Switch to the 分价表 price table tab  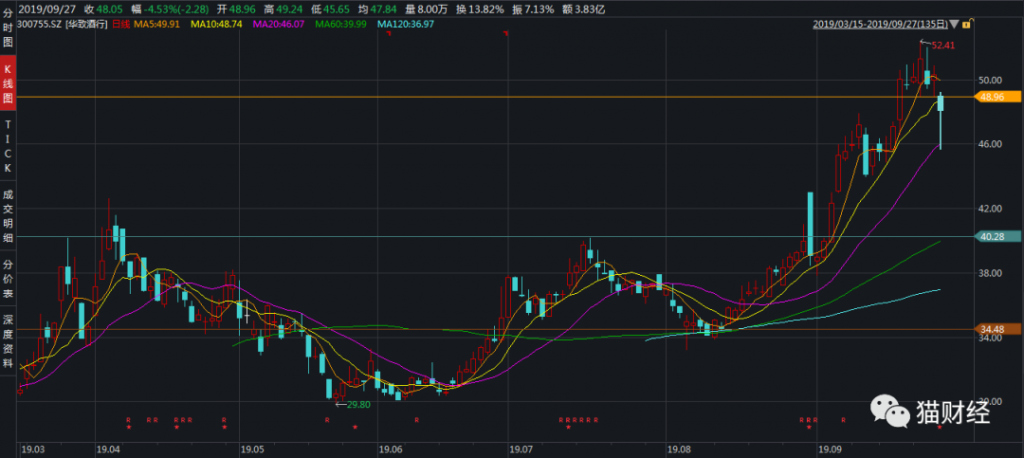pos(8,279)
